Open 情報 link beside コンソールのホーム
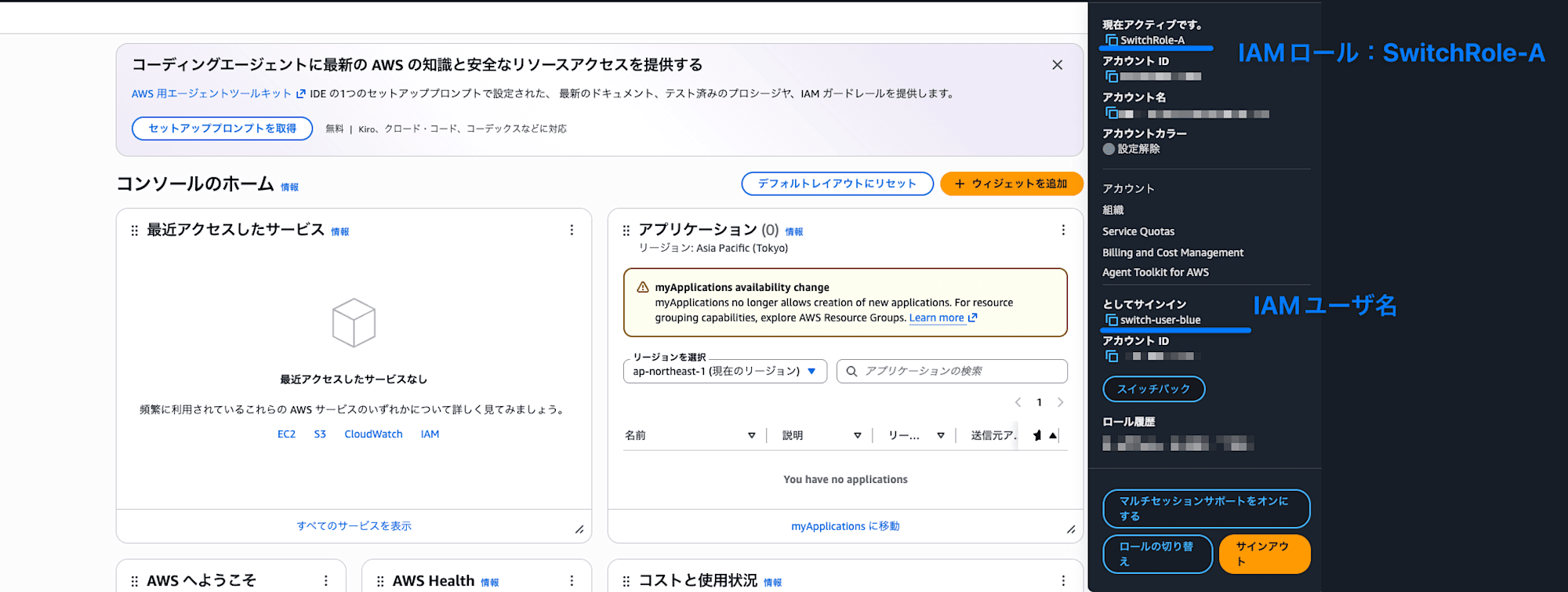Image resolution: width=1568 pixels, height=592 pixels. (x=289, y=187)
